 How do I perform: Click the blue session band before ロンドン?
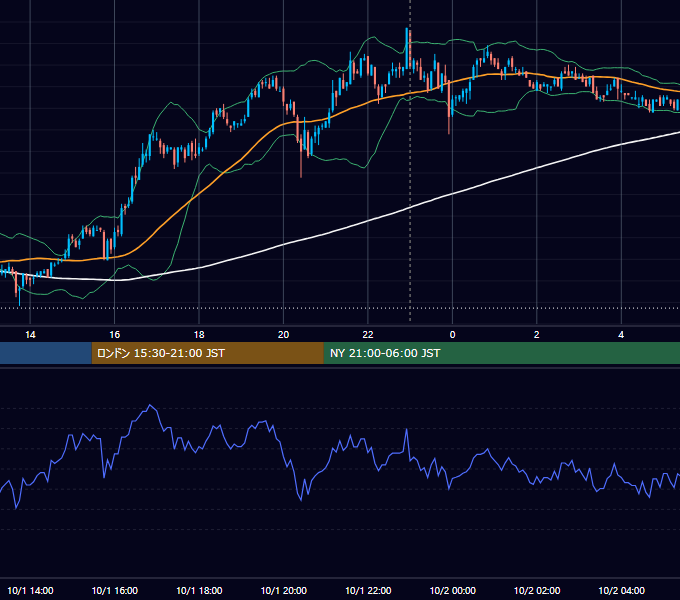pos(46,353)
